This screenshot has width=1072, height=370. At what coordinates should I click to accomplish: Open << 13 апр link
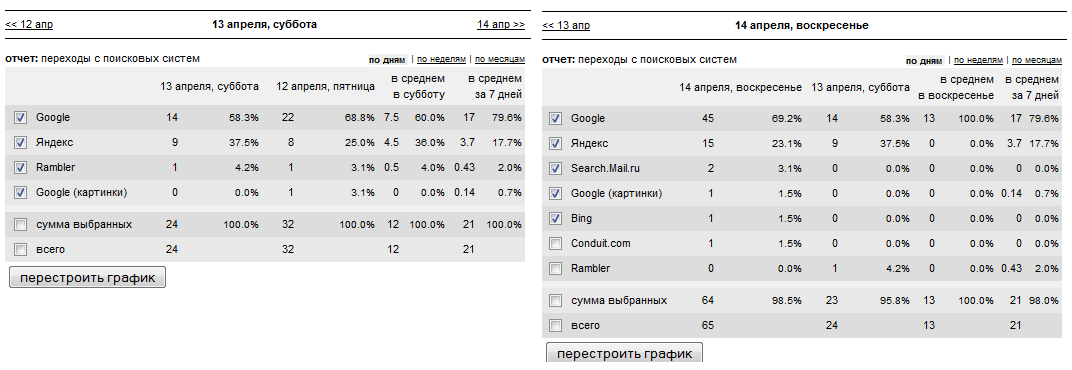(566, 26)
